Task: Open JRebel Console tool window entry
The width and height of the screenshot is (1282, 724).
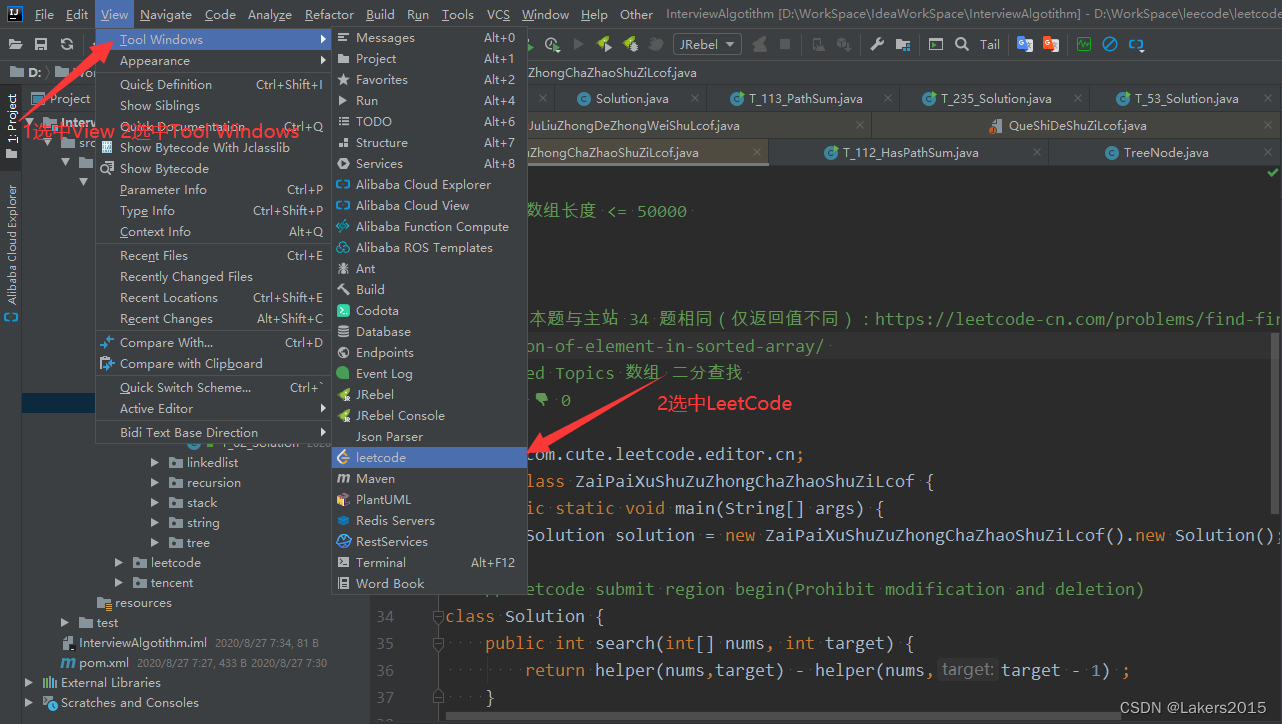Action: [x=429, y=415]
